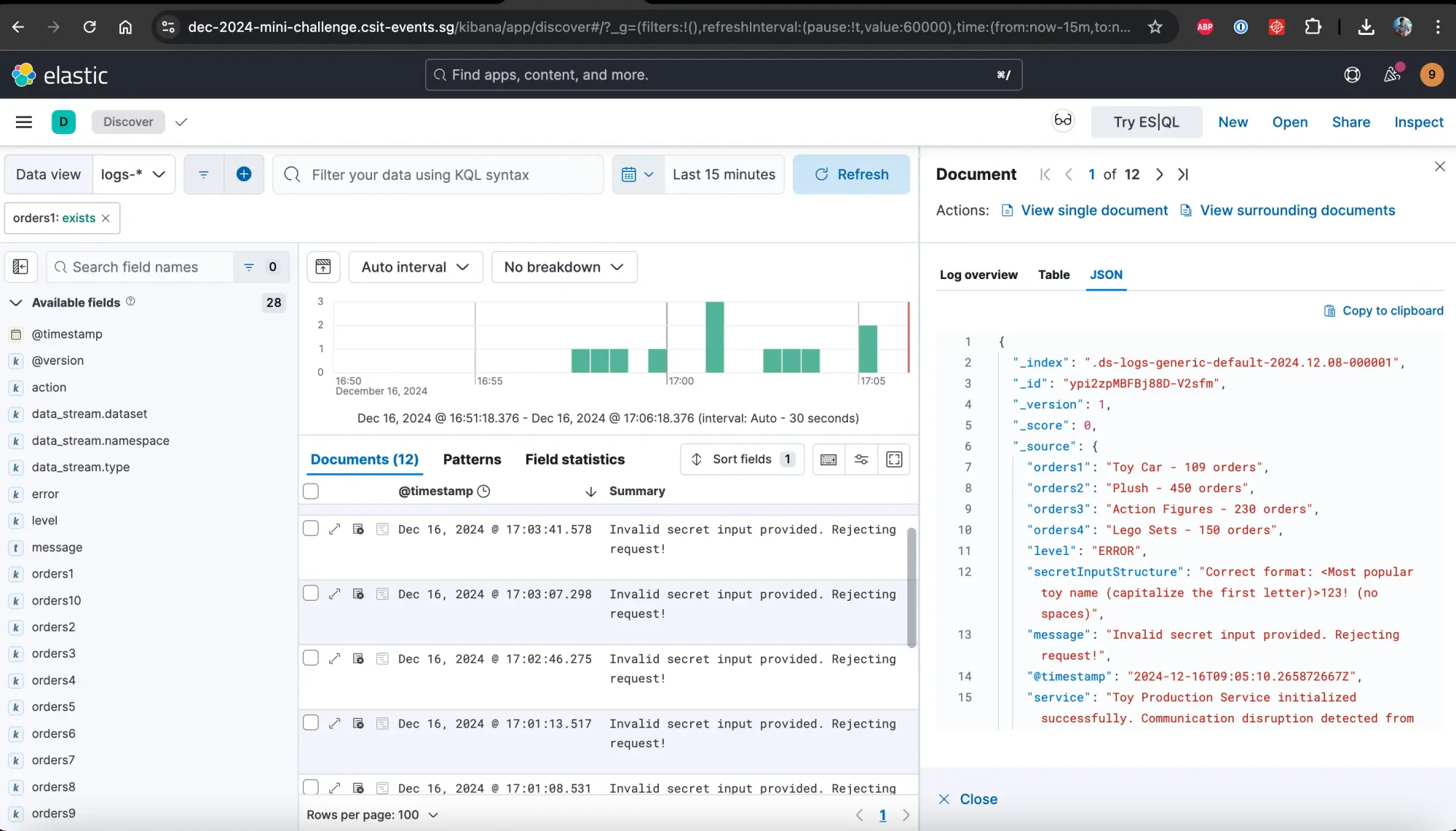
Task: Click the Elastic logo
Action: pos(60,75)
